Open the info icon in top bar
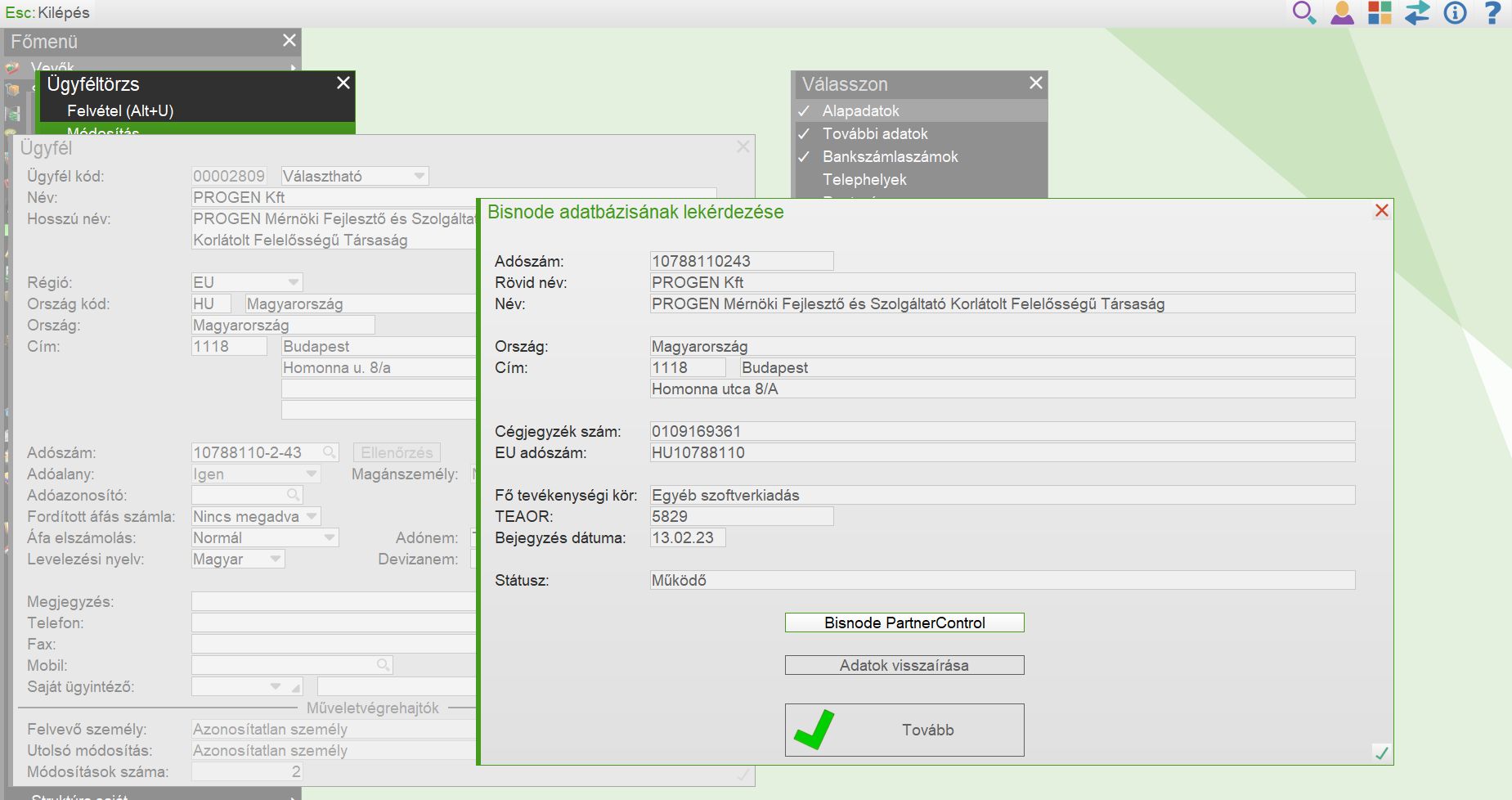Image resolution: width=1512 pixels, height=800 pixels. point(1456,13)
